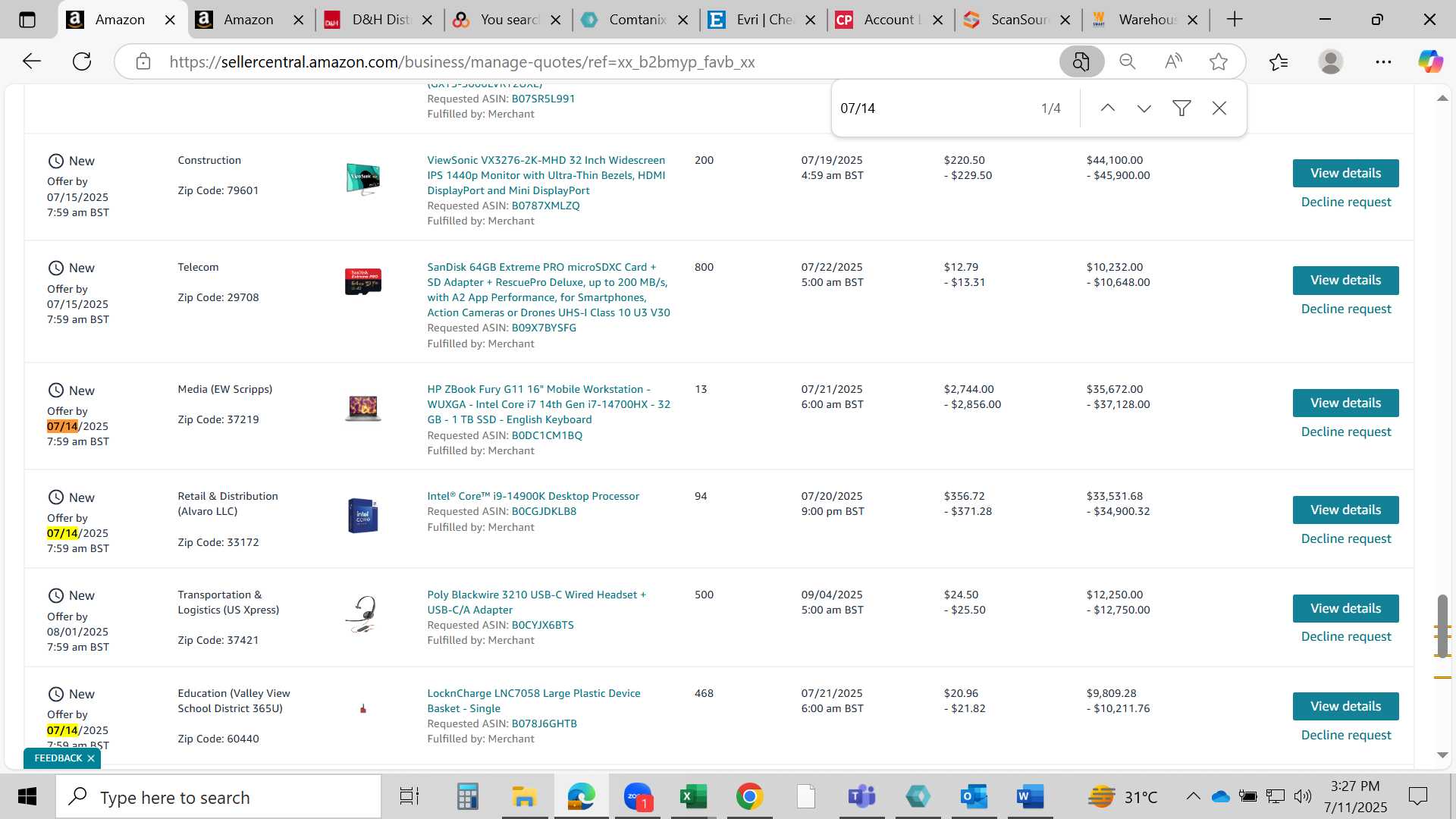Image resolution: width=1456 pixels, height=819 pixels.
Task: Decline request for ViewSonic monitor
Action: coord(1346,202)
